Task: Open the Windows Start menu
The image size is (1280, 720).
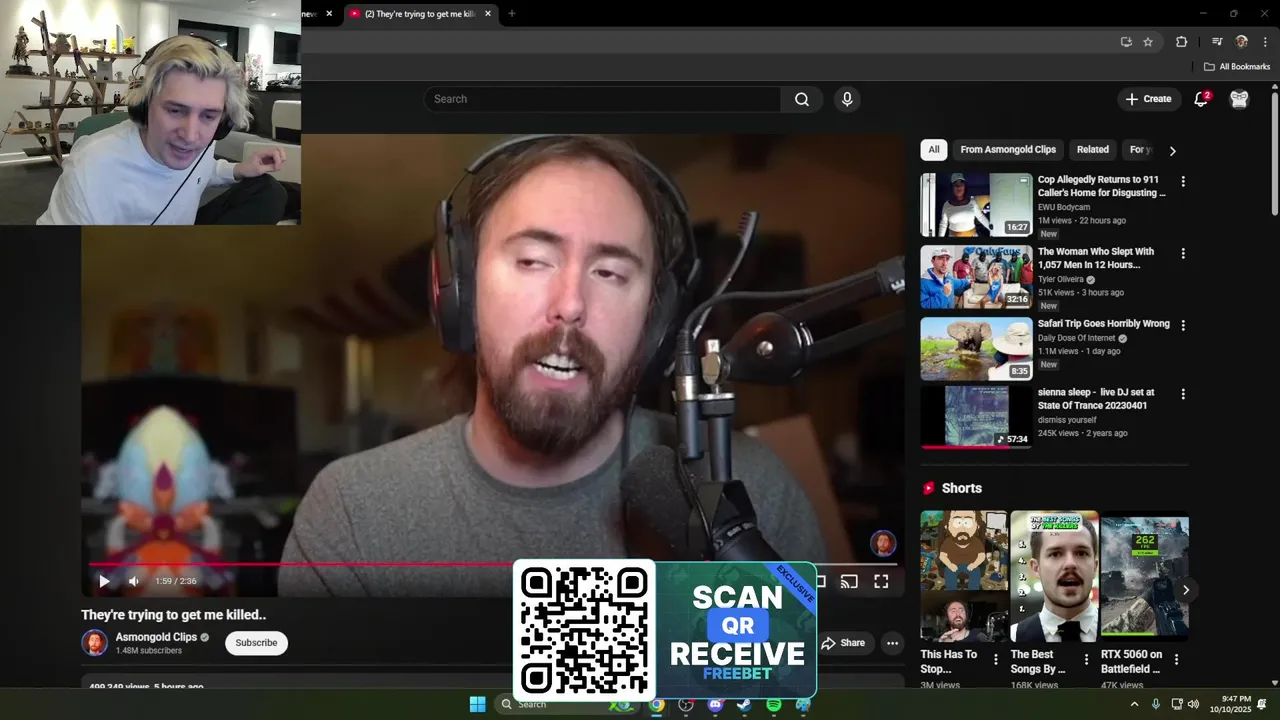Action: tap(477, 704)
